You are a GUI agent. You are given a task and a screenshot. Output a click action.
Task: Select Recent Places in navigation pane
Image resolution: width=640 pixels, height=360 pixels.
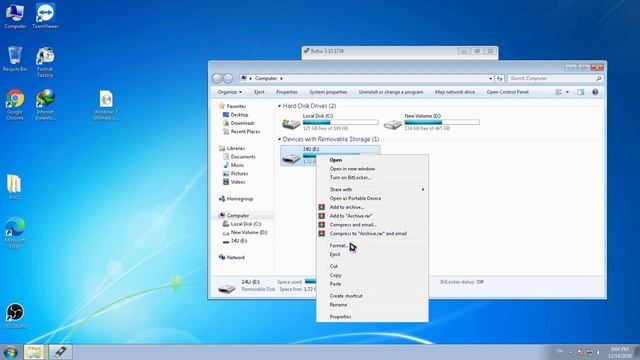[241, 131]
